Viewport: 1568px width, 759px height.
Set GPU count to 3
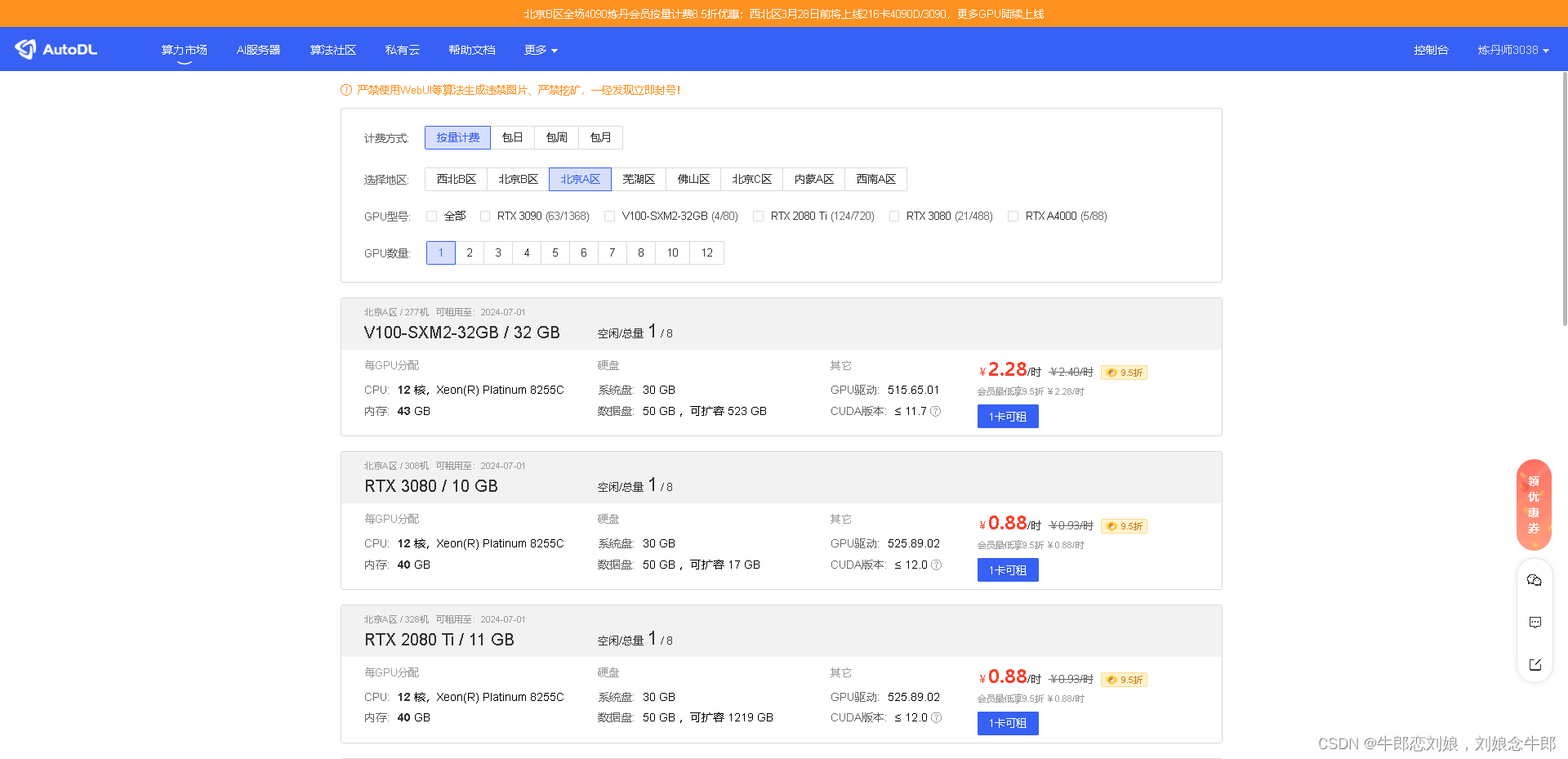pos(498,252)
